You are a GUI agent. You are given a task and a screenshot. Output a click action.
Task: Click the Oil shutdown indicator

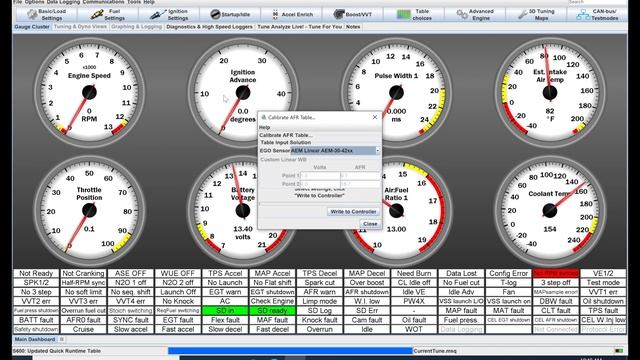[x=603, y=301]
